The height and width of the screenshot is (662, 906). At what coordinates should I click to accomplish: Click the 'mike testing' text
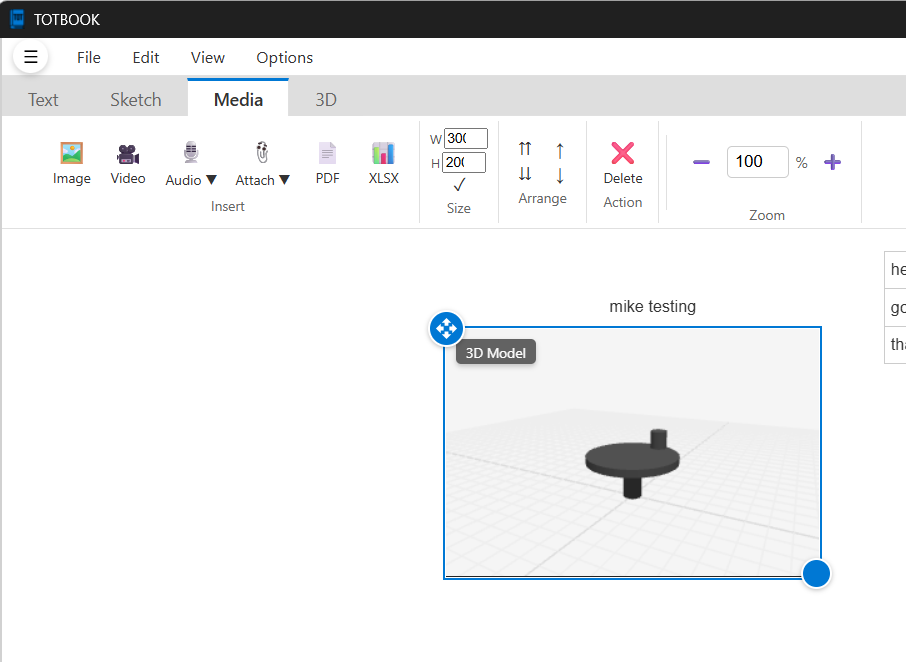[x=652, y=306]
